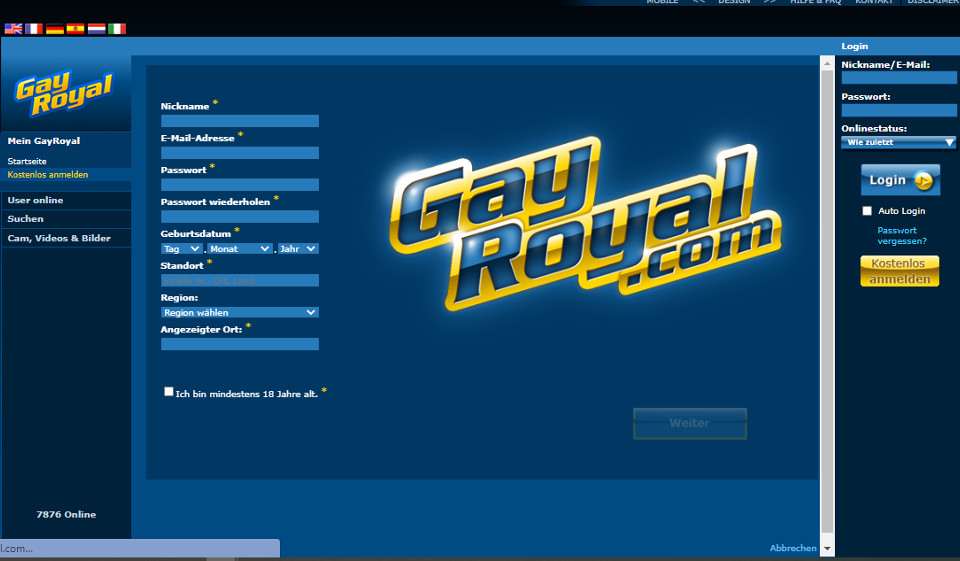Select the Italian flag icon

click(x=117, y=29)
